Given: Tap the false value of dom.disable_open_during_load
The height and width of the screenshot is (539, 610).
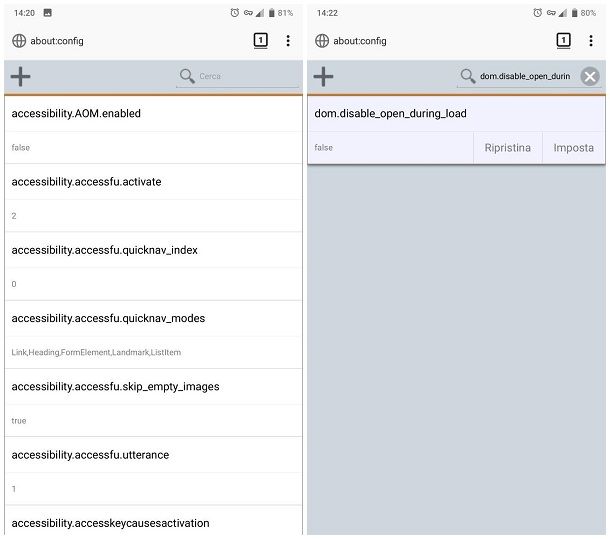Looking at the screenshot, I should 323,147.
